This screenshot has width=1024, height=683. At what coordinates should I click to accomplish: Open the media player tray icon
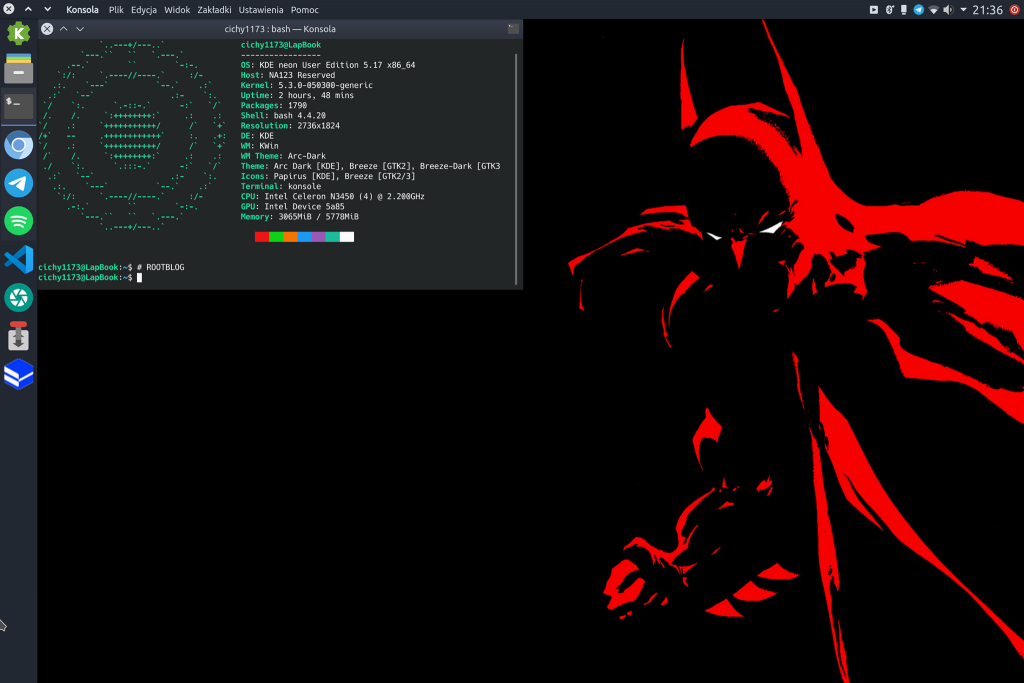pyautogui.click(x=873, y=9)
